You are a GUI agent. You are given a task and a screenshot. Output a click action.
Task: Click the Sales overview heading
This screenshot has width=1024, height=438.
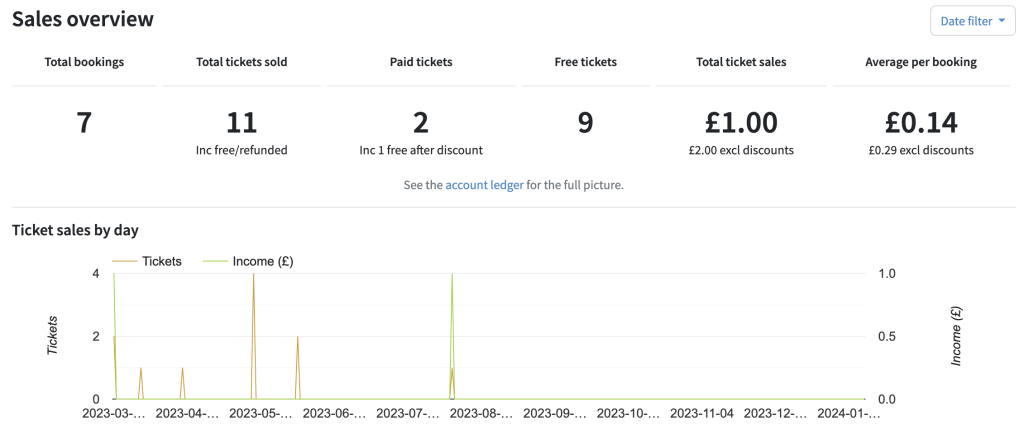83,19
